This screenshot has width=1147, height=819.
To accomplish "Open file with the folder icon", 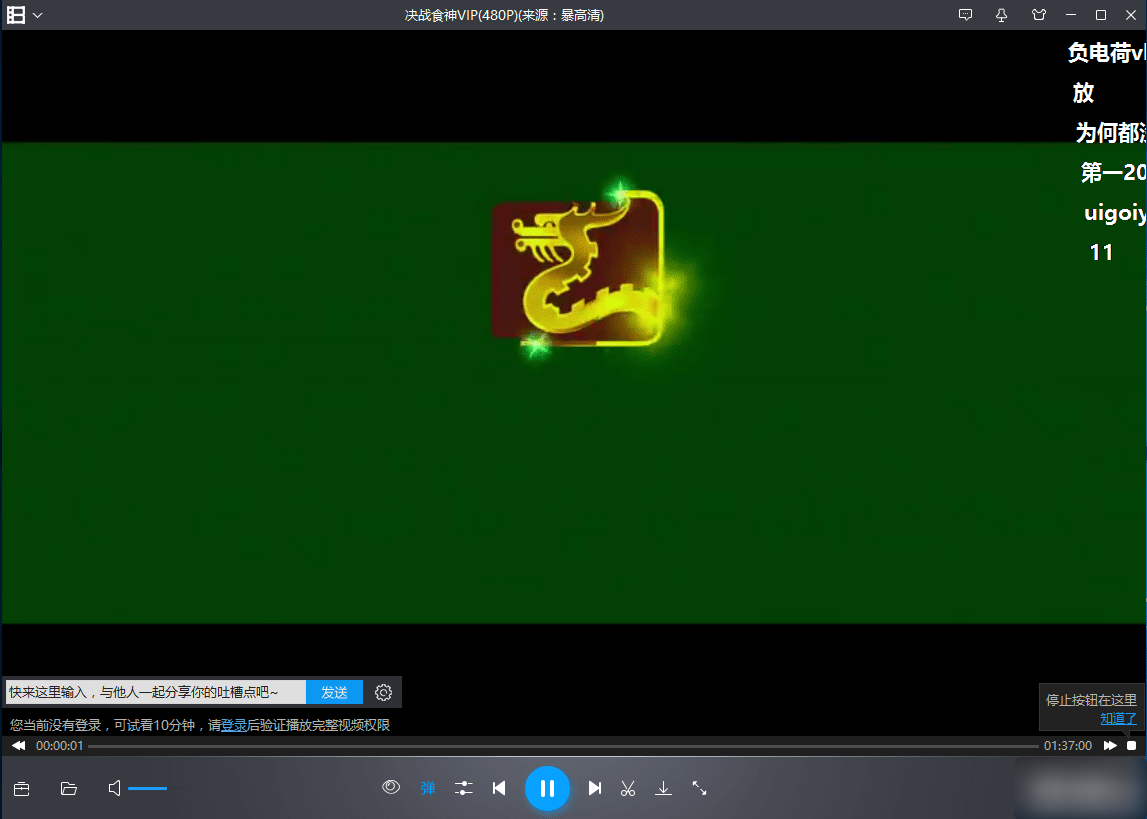I will pyautogui.click(x=69, y=788).
